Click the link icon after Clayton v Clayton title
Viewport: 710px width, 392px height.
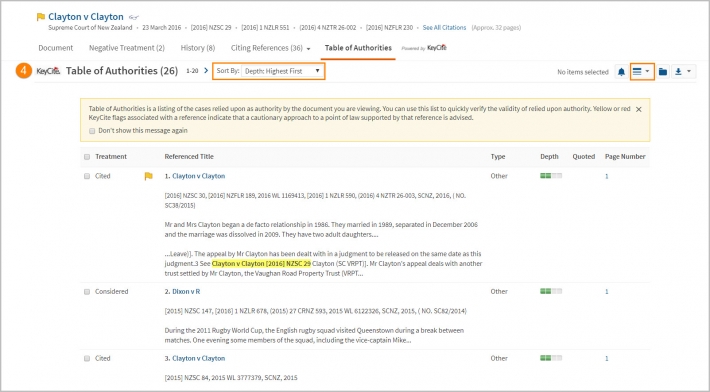(x=133, y=17)
